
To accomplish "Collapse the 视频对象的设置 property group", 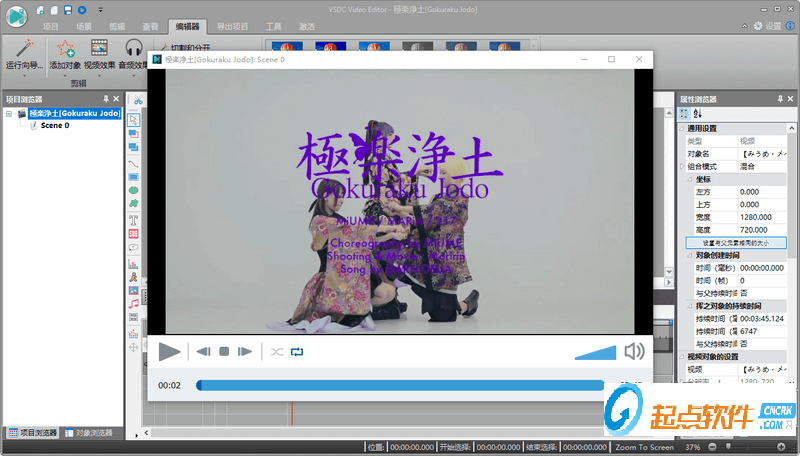I will [x=682, y=357].
